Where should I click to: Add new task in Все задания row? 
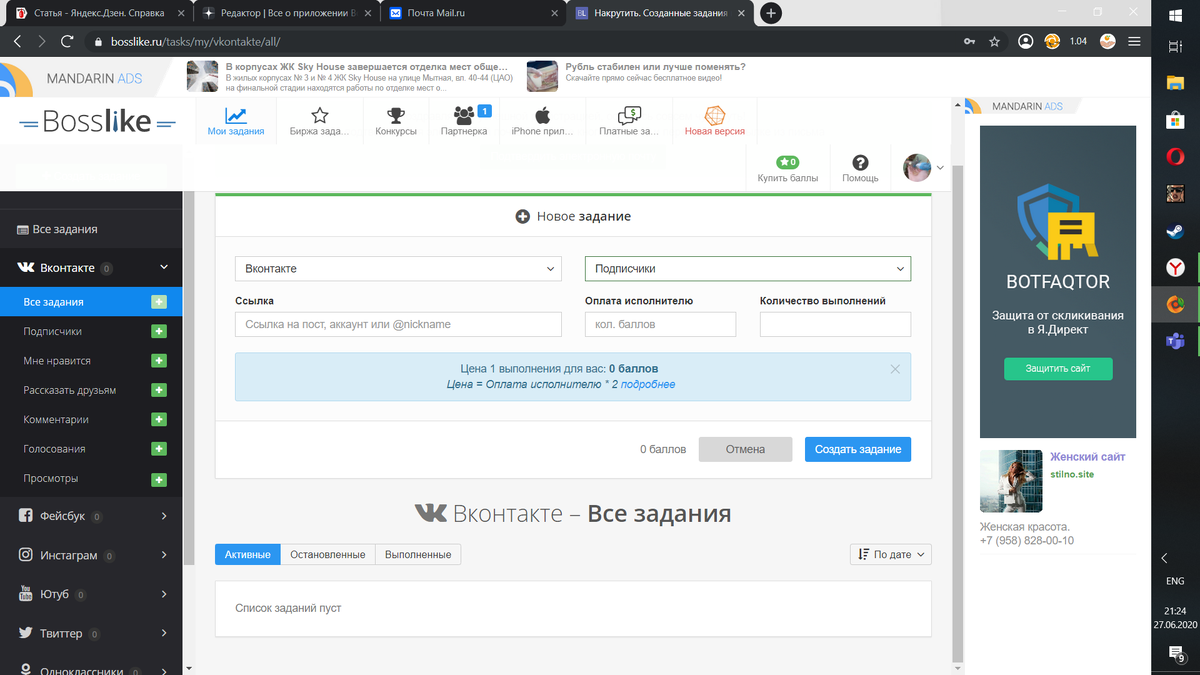click(159, 302)
